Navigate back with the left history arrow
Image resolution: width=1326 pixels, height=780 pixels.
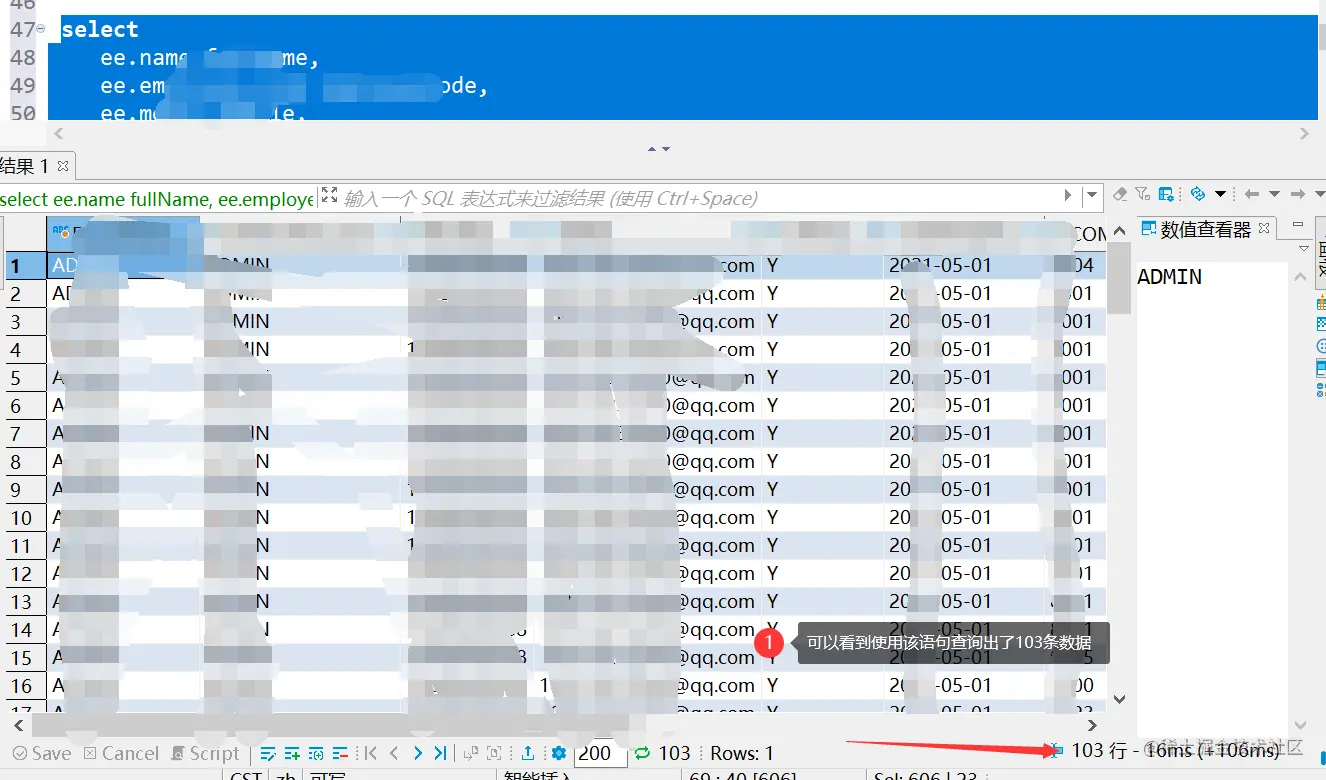point(1252,194)
